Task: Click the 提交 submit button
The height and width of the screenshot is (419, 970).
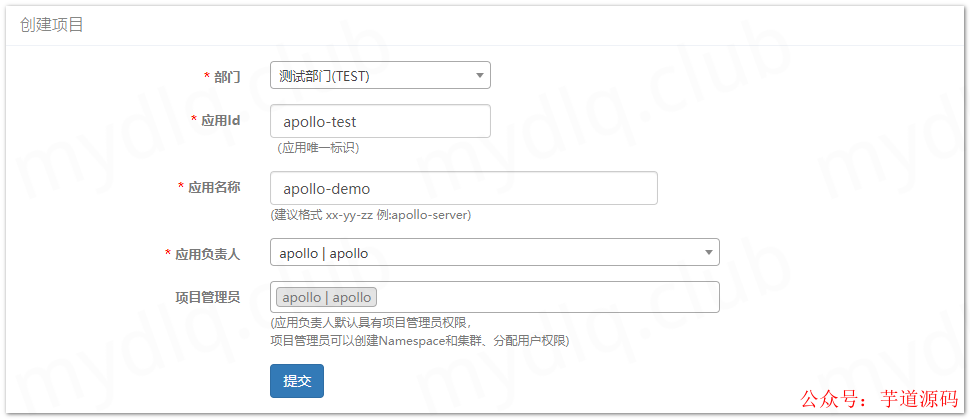Action: (296, 381)
